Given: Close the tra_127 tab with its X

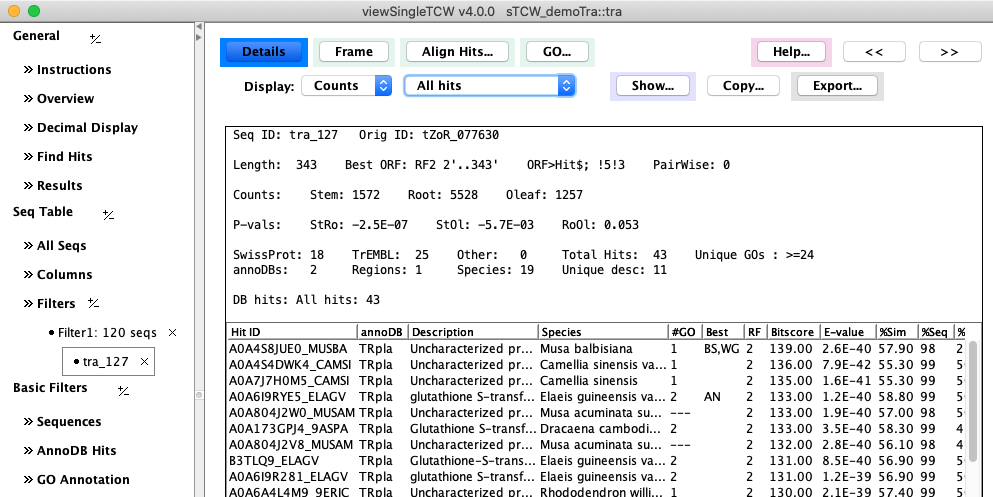Looking at the screenshot, I should pyautogui.click(x=144, y=362).
